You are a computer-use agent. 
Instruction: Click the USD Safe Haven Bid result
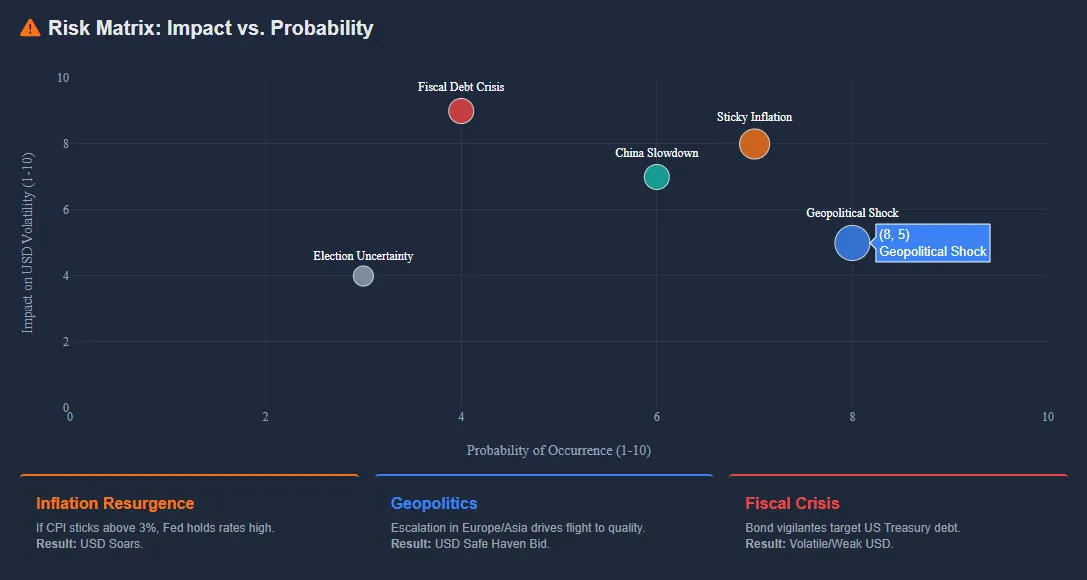[x=491, y=544]
